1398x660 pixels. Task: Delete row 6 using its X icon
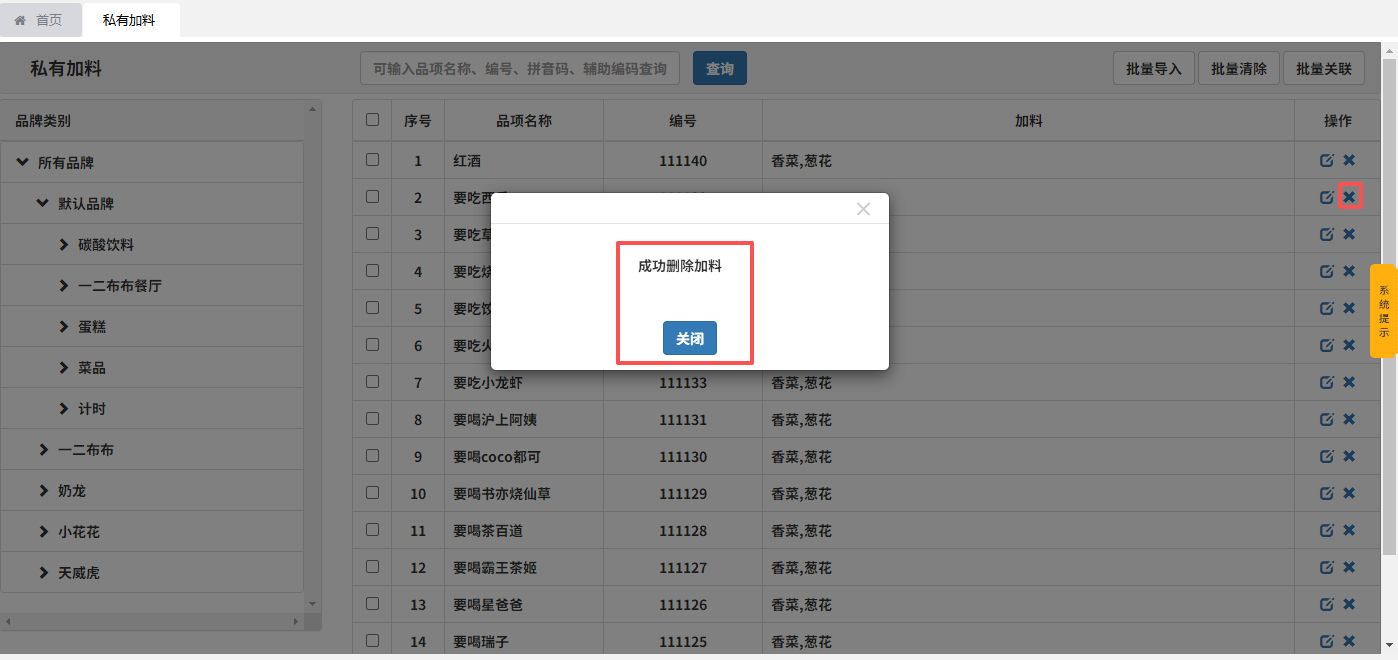pyautogui.click(x=1349, y=345)
